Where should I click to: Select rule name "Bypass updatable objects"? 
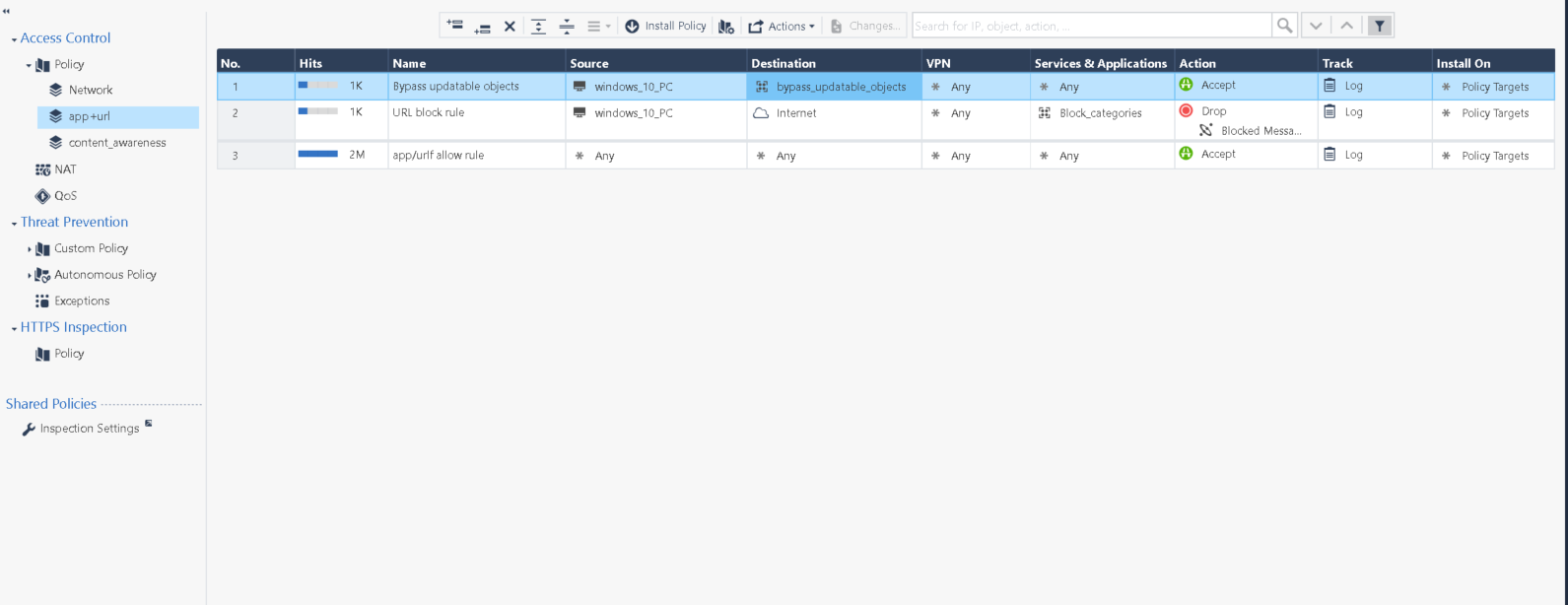point(456,87)
